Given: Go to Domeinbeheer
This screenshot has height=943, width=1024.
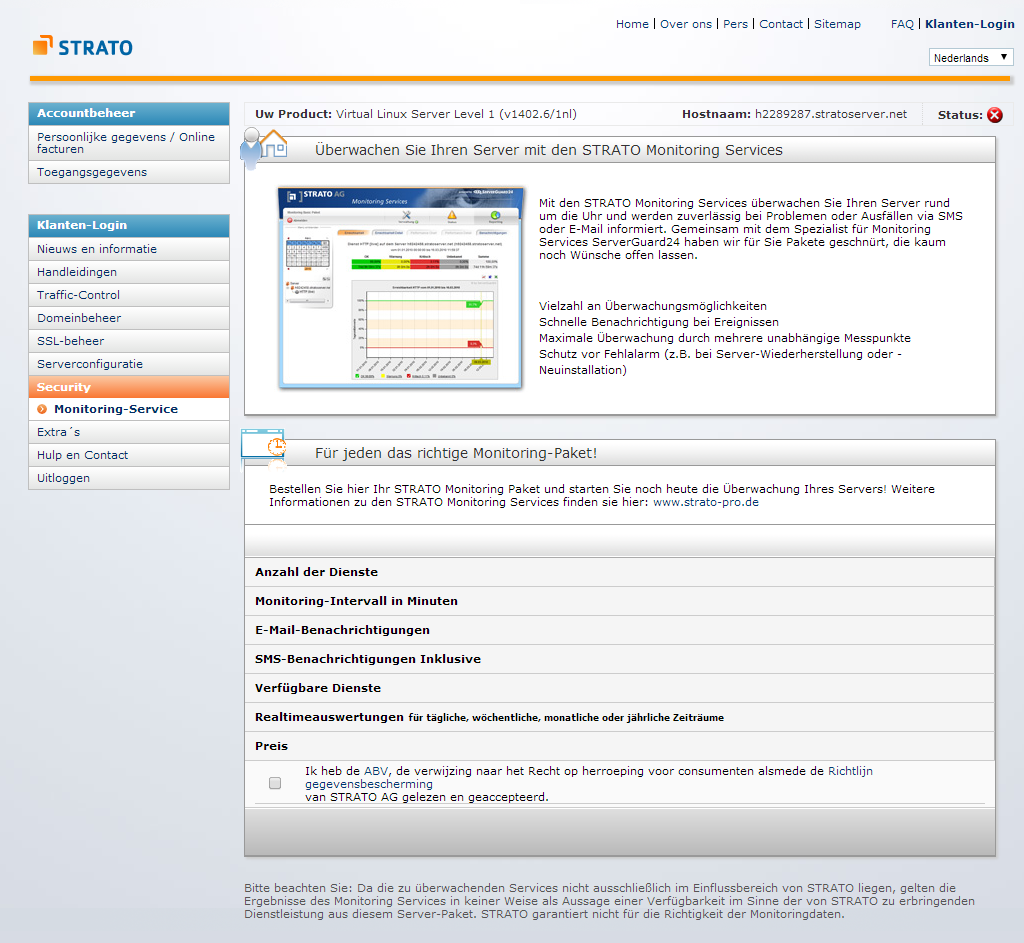Looking at the screenshot, I should (79, 318).
